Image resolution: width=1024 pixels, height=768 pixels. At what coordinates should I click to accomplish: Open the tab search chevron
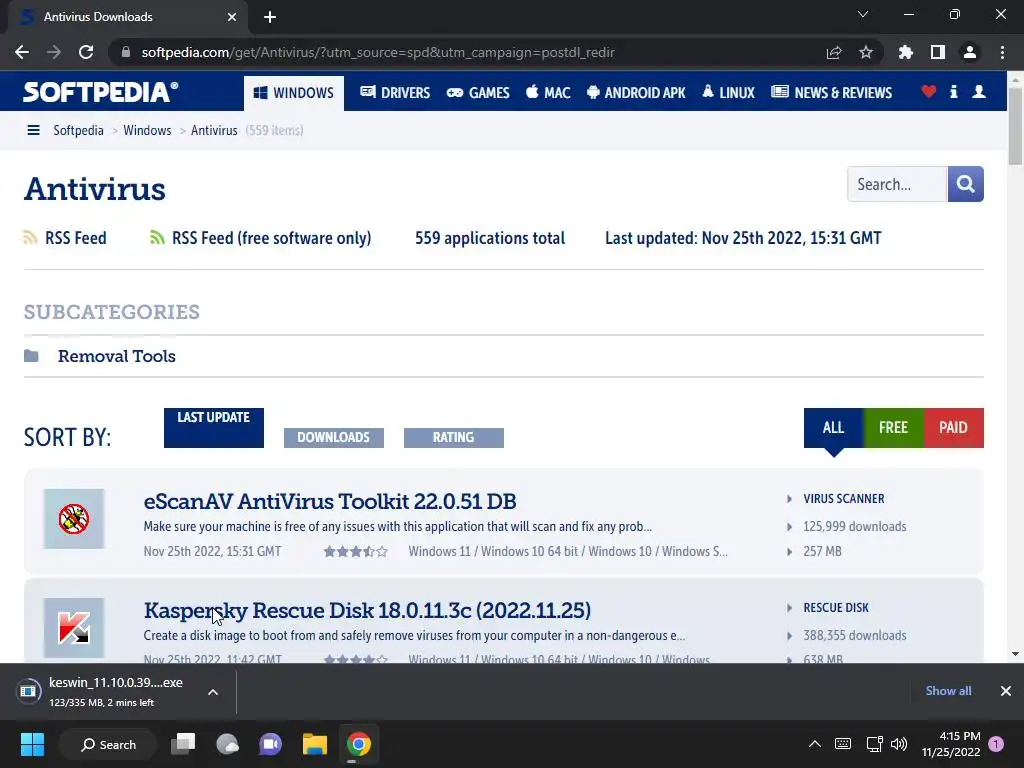(863, 14)
